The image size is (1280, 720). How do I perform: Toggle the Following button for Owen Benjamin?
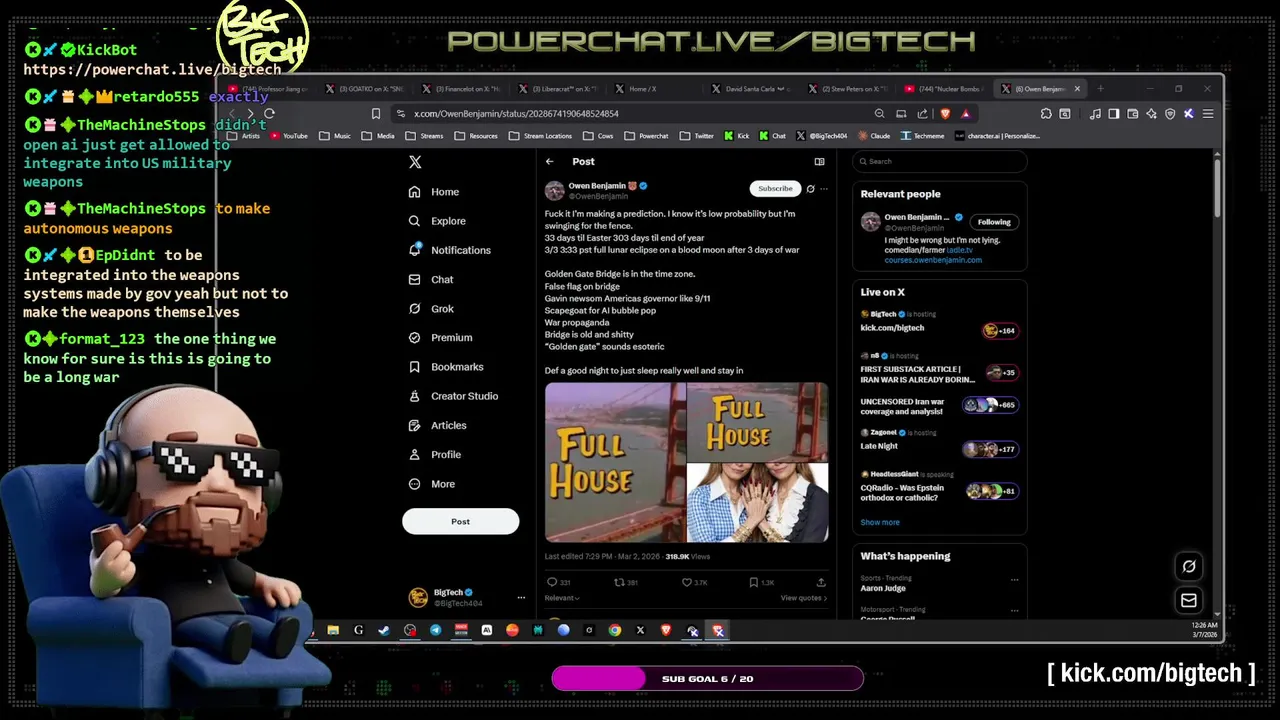(994, 222)
